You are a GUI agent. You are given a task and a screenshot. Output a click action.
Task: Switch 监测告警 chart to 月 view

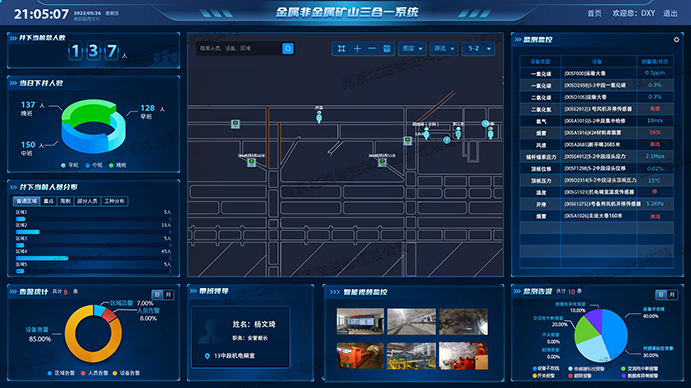672,295
